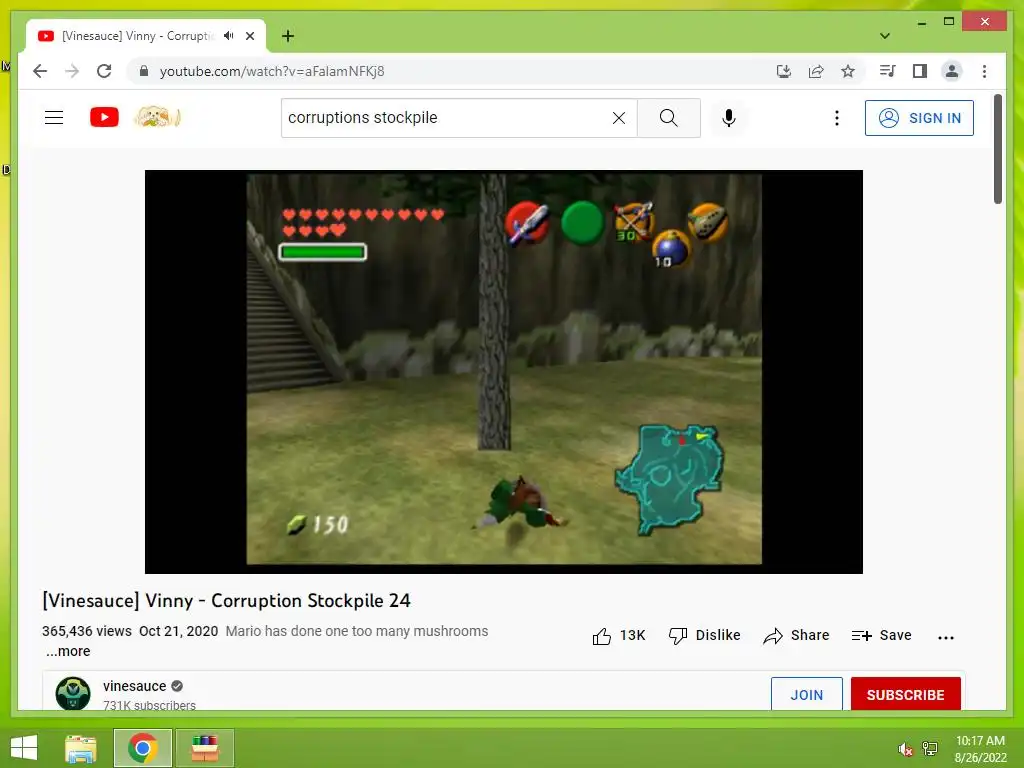Mute the tab via the speaker icon
1024x768 pixels.
coord(228,36)
